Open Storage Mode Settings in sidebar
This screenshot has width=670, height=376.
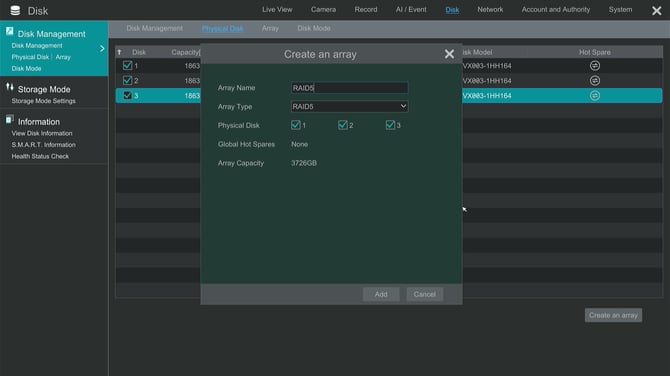pyautogui.click(x=44, y=101)
